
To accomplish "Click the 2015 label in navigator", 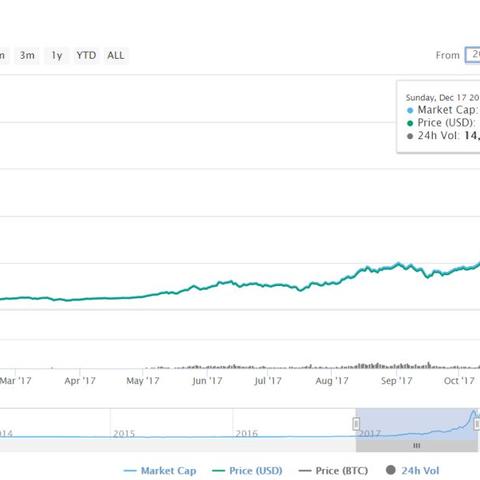I will coord(124,434).
